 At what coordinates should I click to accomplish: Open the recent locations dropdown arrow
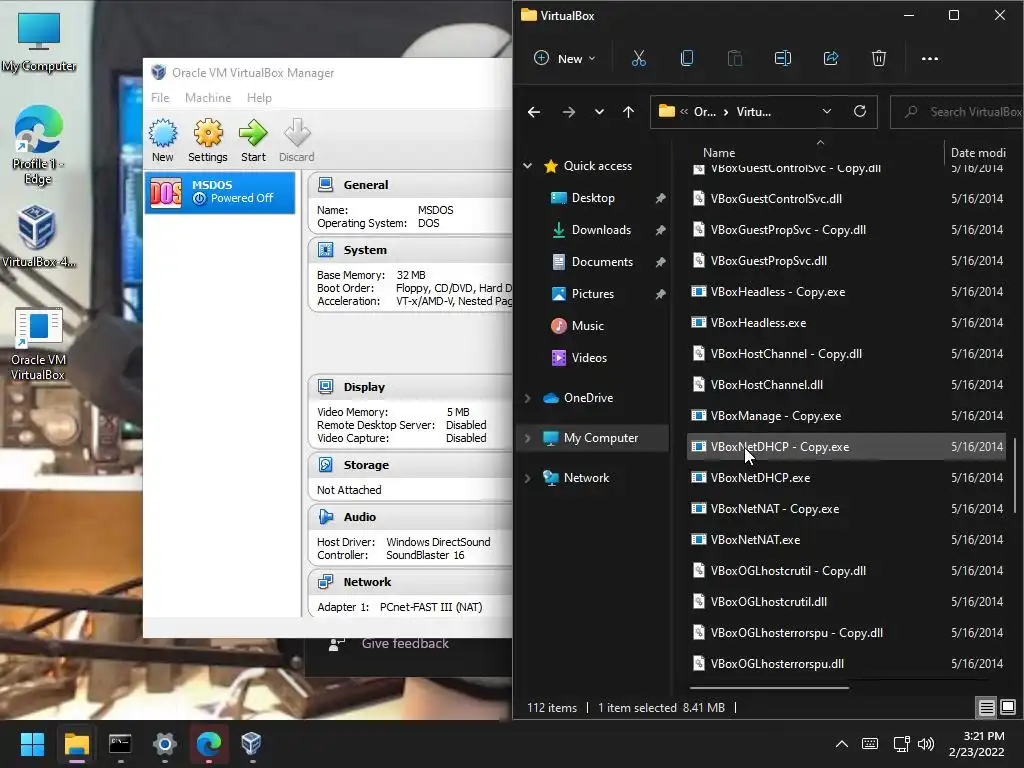599,112
